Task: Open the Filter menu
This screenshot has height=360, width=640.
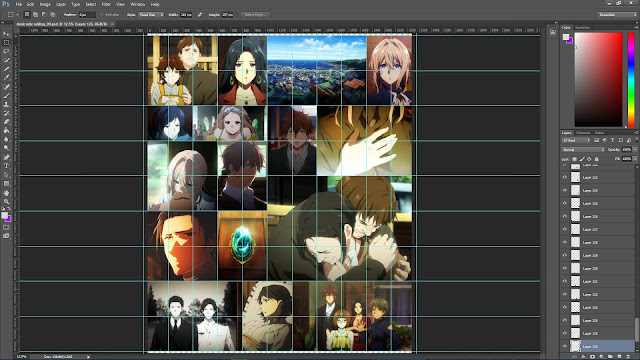Action: tap(106, 4)
